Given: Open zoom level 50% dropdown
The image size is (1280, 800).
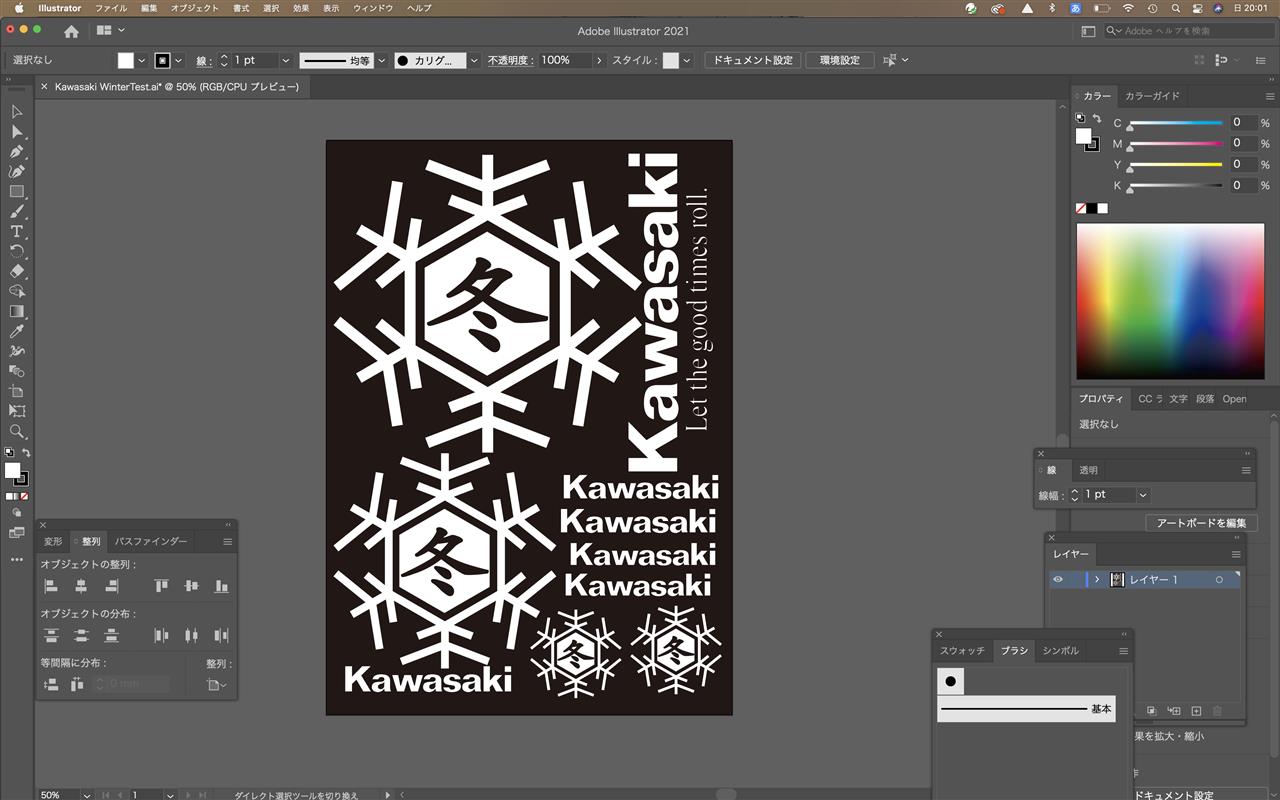Looking at the screenshot, I should coord(87,795).
